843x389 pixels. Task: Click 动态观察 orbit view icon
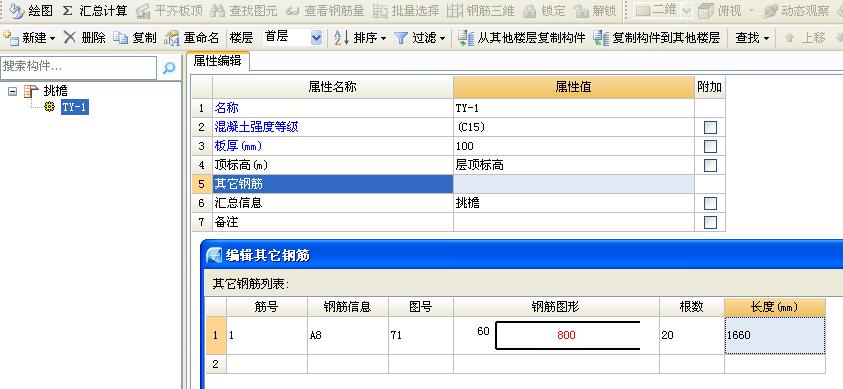click(x=770, y=11)
